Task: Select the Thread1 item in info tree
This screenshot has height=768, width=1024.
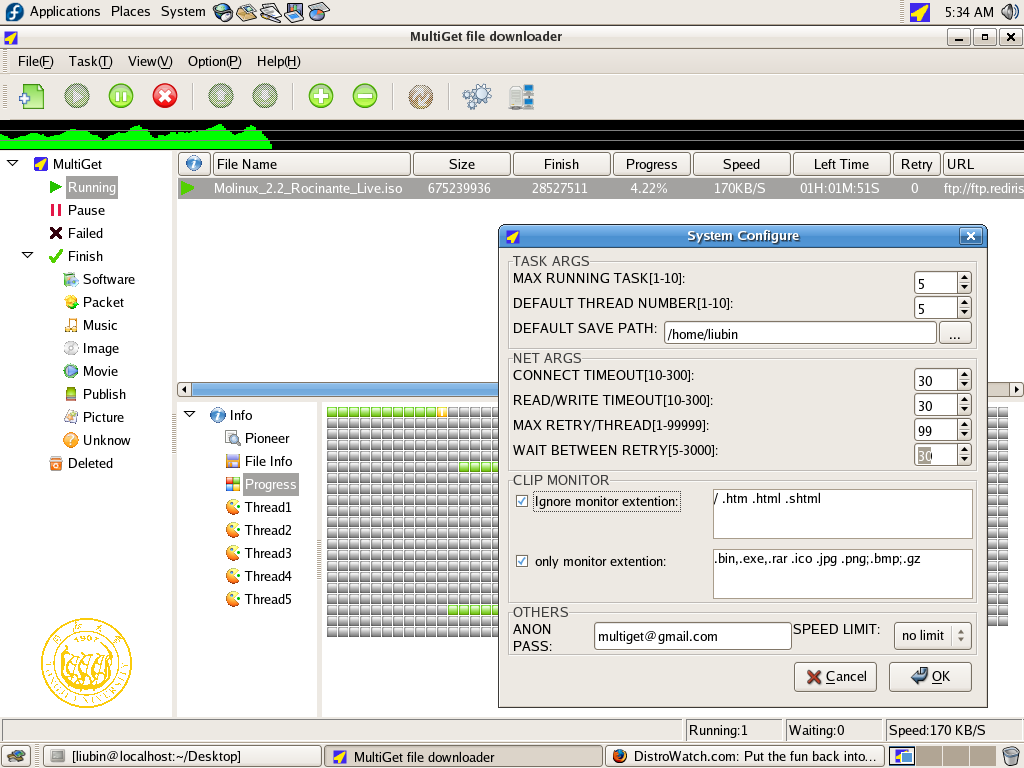Action: pyautogui.click(x=267, y=507)
